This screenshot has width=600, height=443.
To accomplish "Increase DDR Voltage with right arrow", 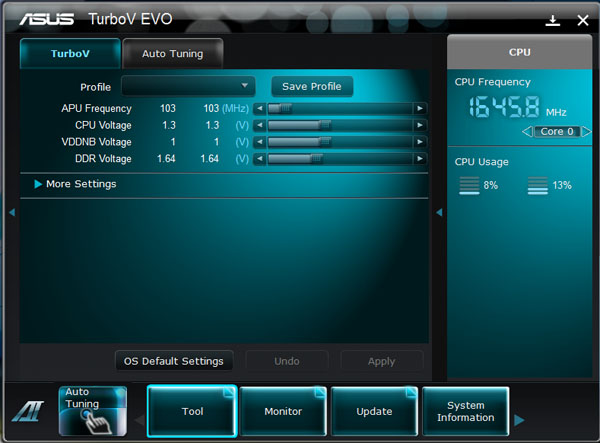I will 420,158.
